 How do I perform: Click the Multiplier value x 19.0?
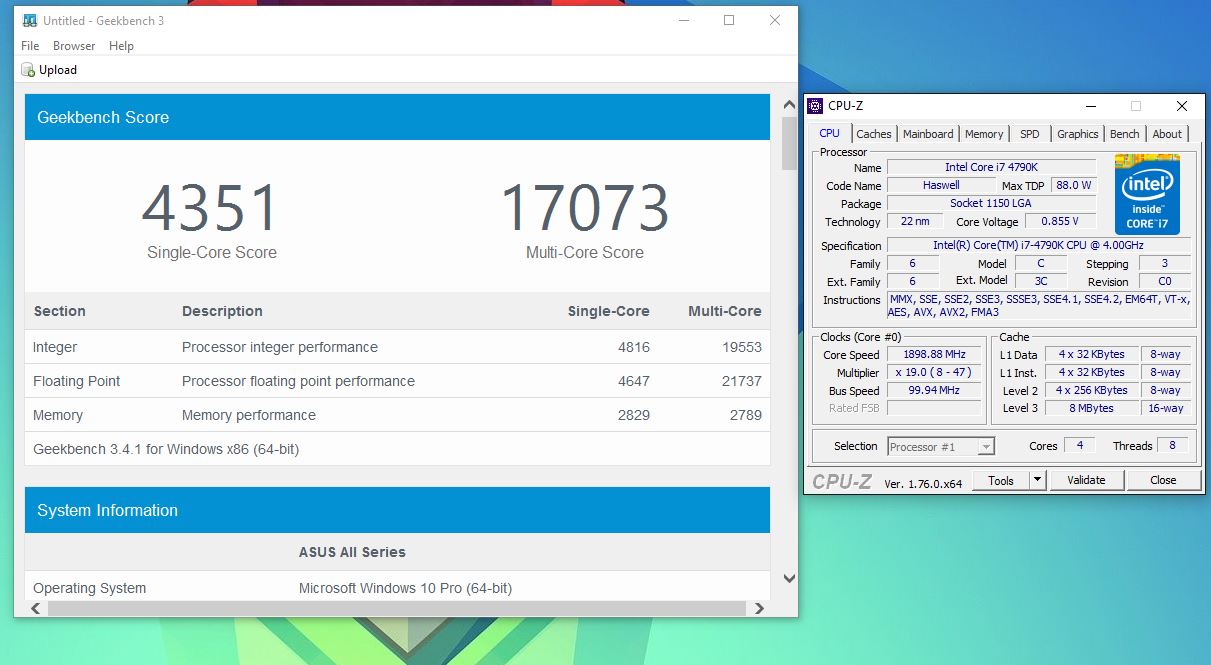point(935,372)
